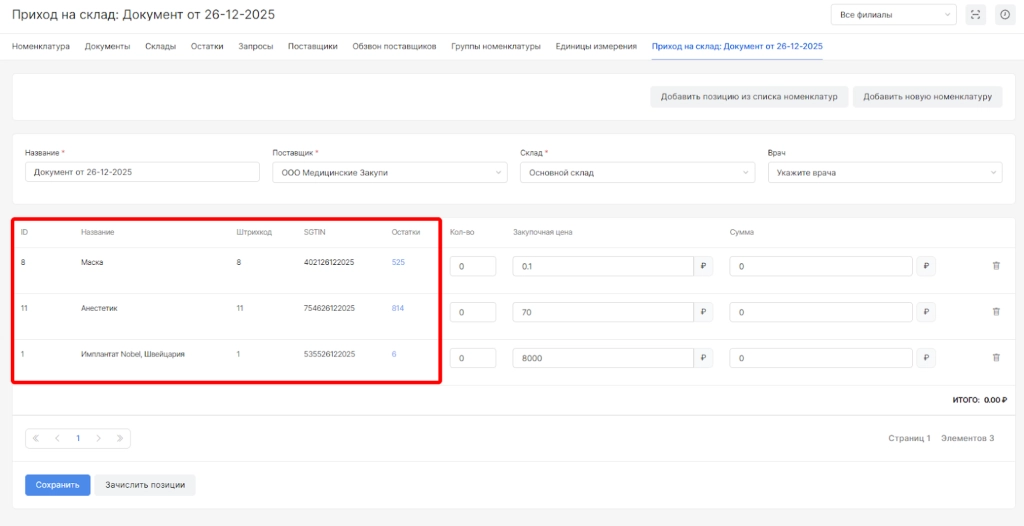Image resolution: width=1024 pixels, height=526 pixels.
Task: Go to the Остатки tab
Action: coord(207,47)
